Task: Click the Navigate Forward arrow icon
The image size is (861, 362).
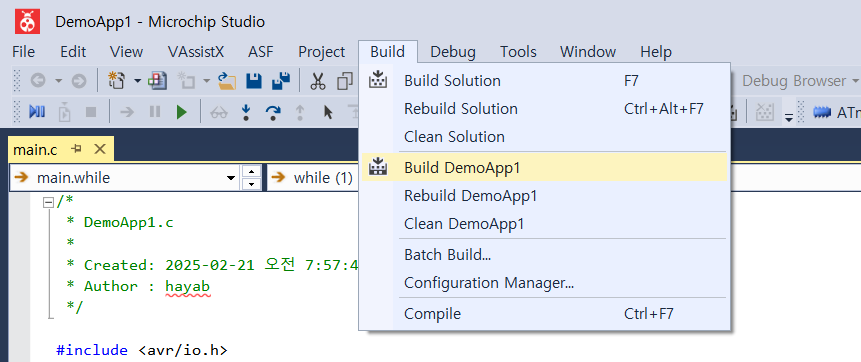Action: (79, 81)
